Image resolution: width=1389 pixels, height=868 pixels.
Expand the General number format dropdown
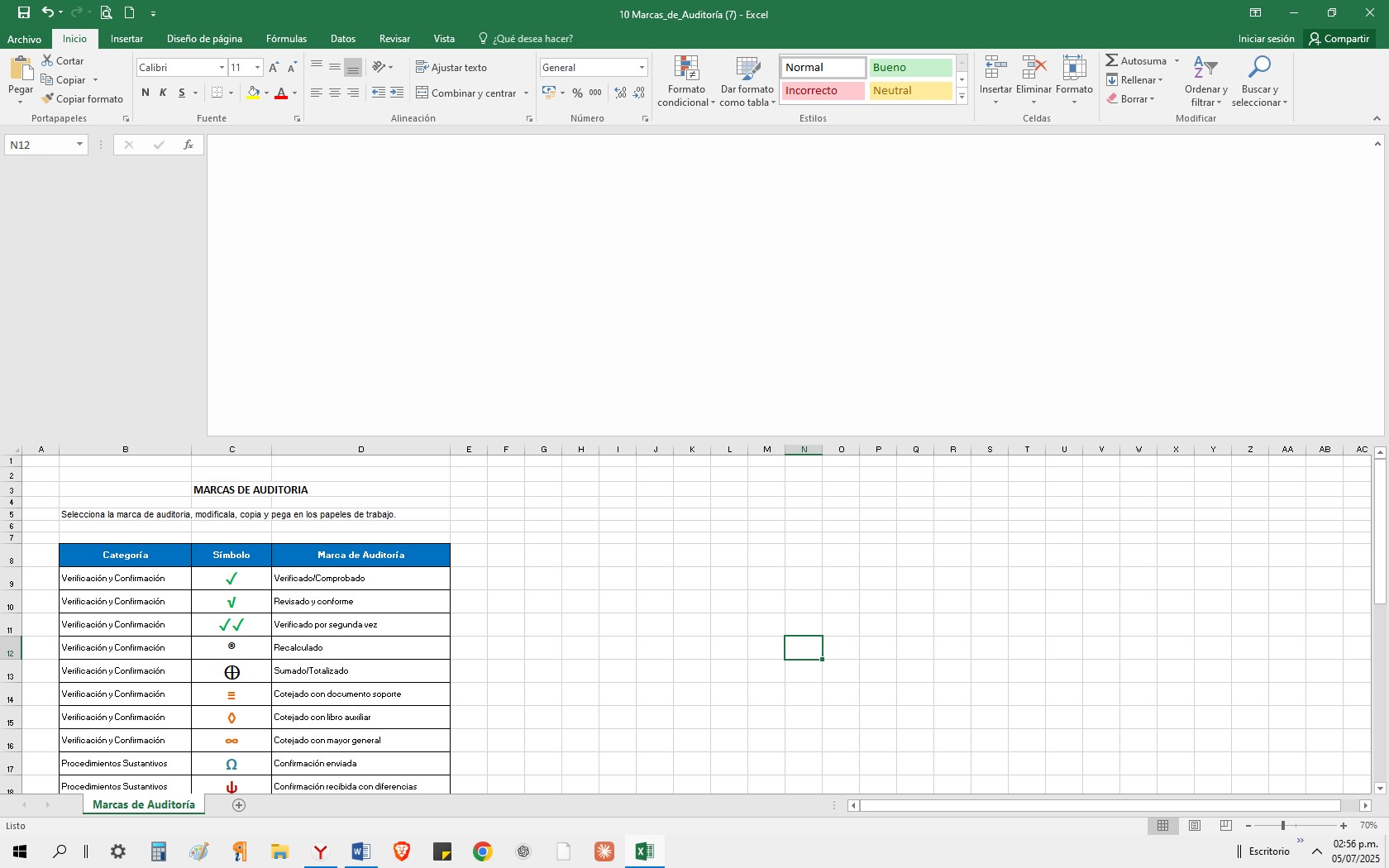coord(642,68)
